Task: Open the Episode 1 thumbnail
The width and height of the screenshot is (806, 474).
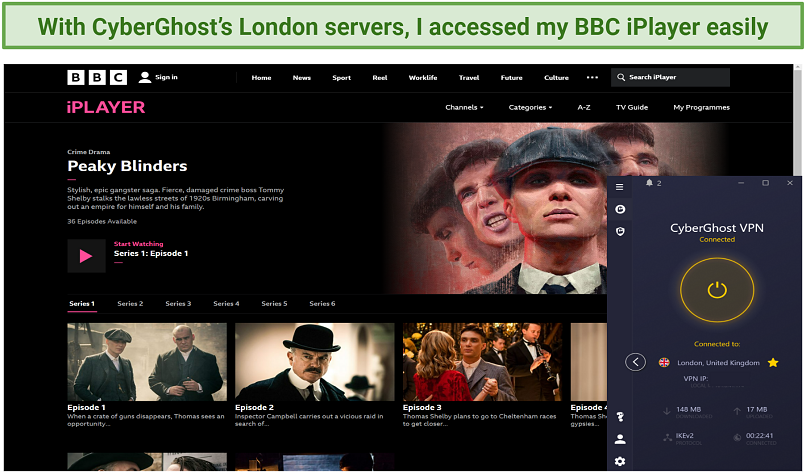Action: tap(147, 362)
